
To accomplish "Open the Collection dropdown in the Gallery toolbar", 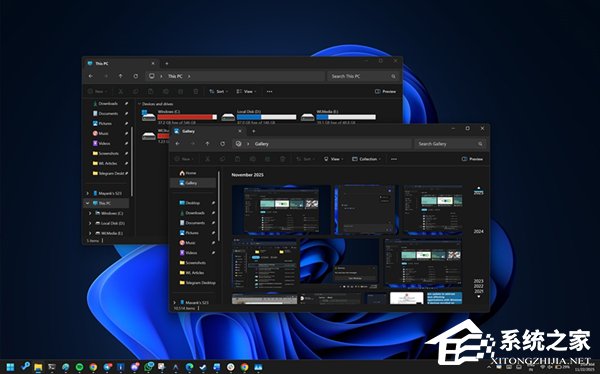I will (x=367, y=159).
